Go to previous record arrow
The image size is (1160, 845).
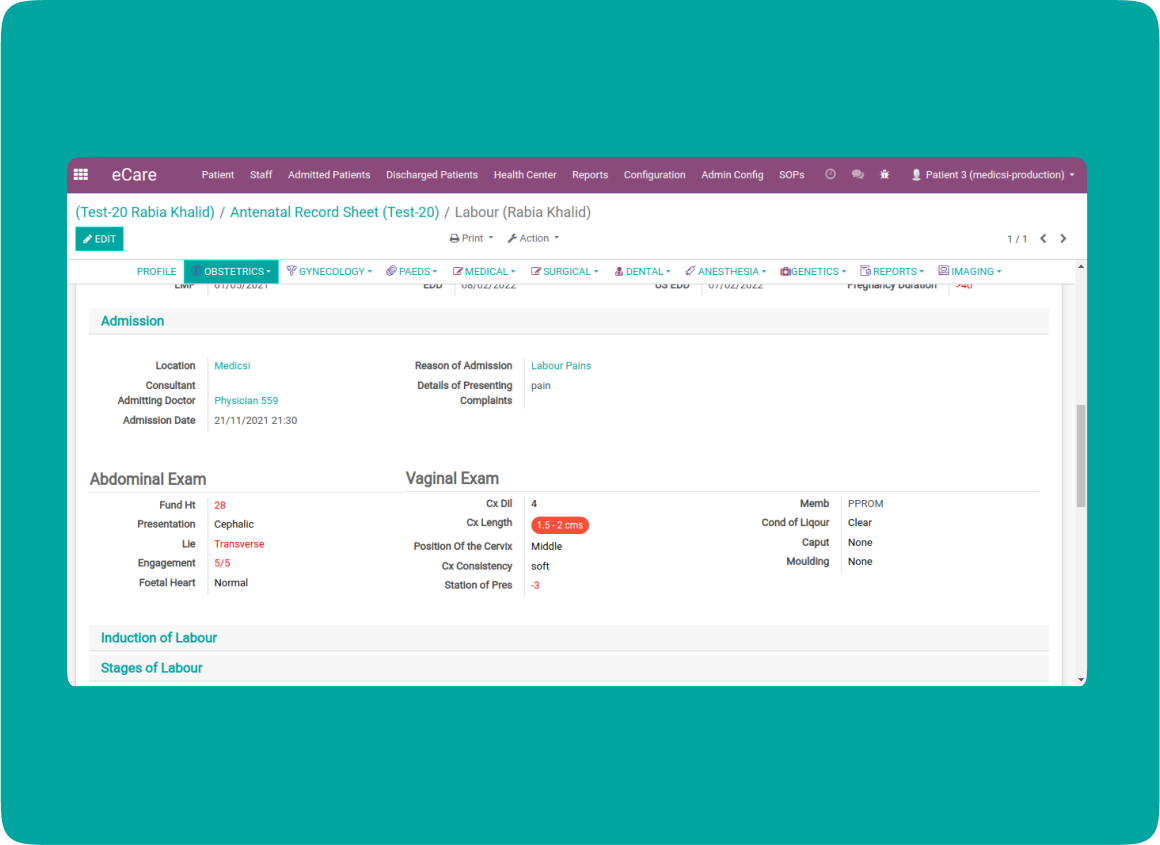tap(1043, 239)
